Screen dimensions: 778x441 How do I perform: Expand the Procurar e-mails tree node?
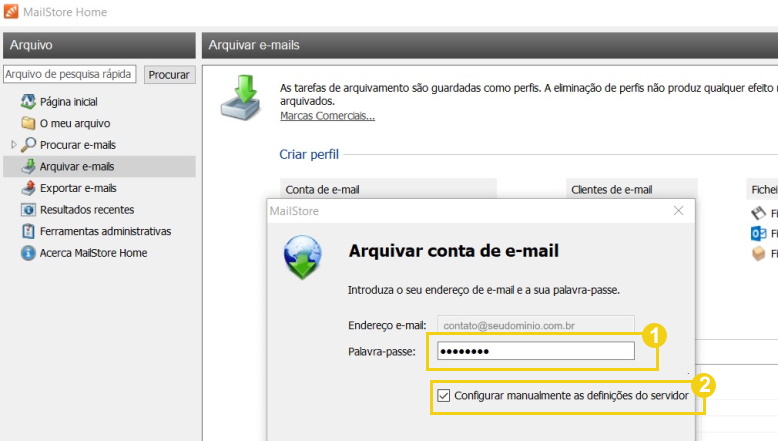(13, 144)
